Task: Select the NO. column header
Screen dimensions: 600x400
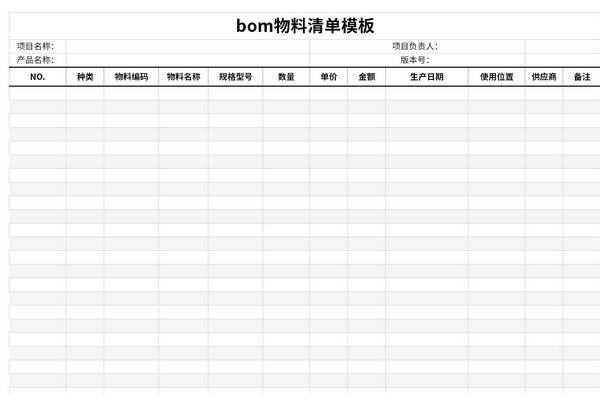Action: click(x=38, y=77)
